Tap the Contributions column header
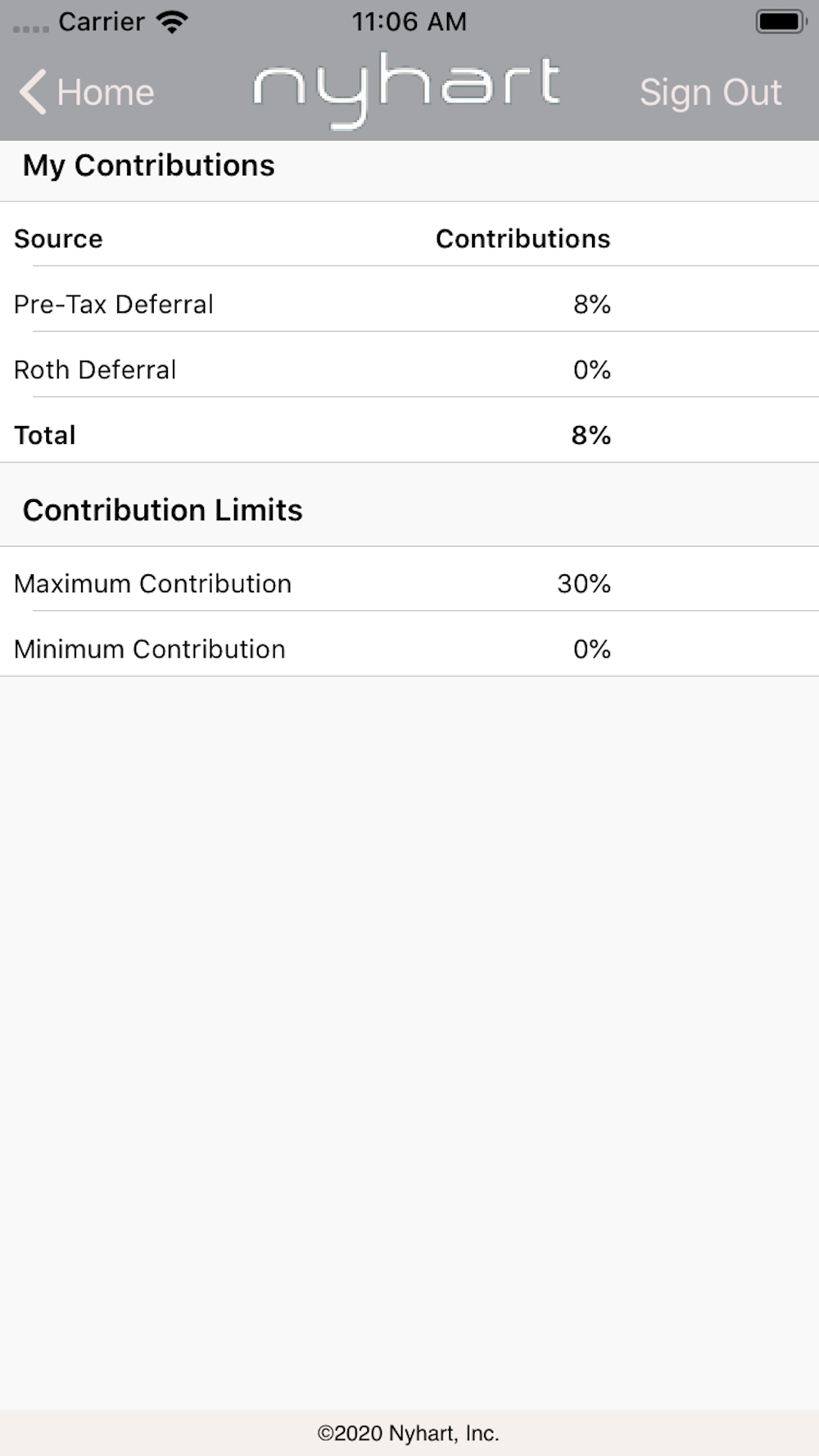The width and height of the screenshot is (819, 1456). pyautogui.click(x=523, y=238)
